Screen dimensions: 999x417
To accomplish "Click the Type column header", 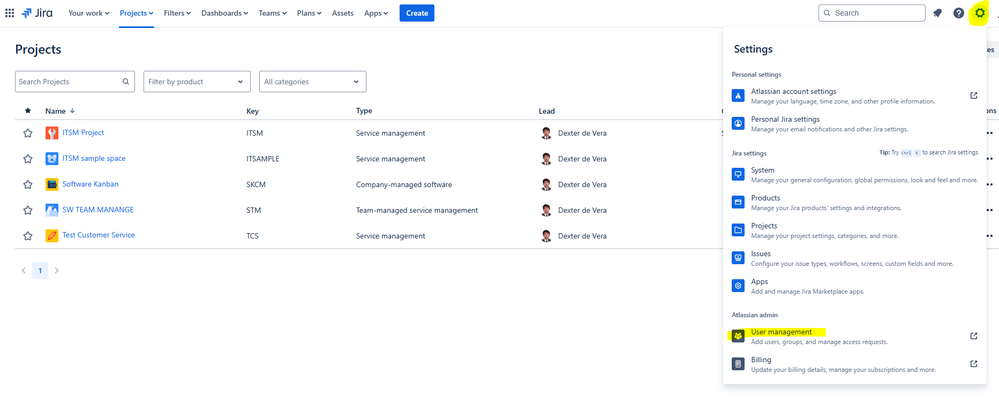I will pos(364,111).
